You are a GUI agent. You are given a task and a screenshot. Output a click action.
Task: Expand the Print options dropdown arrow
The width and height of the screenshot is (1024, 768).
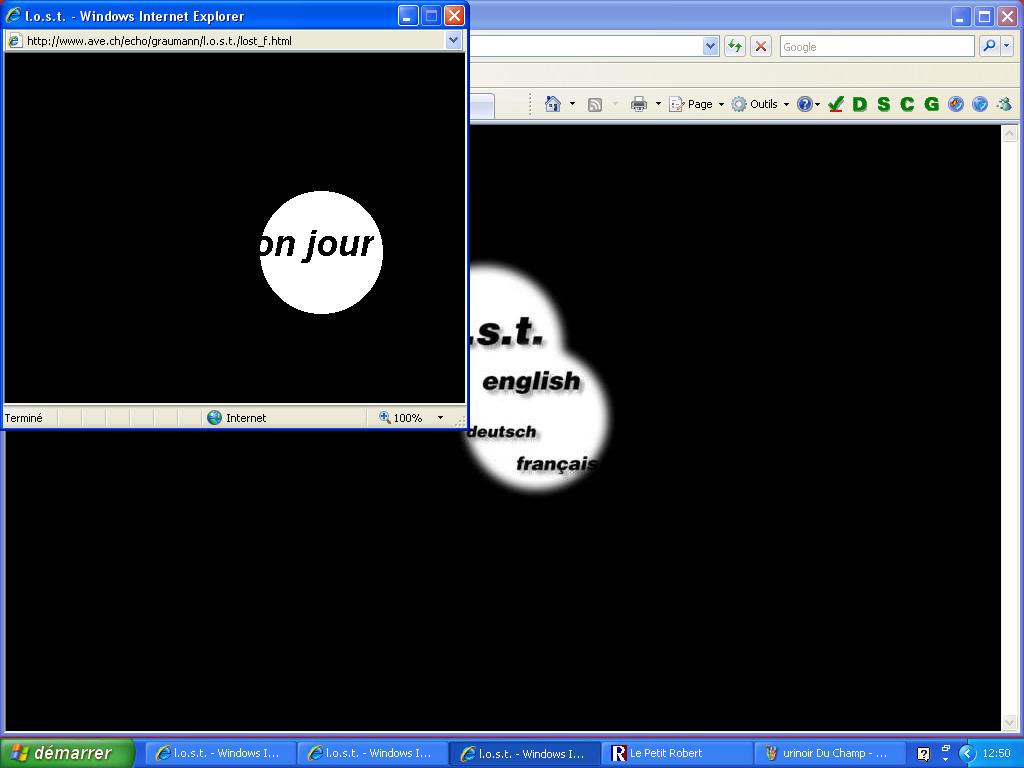click(x=658, y=104)
